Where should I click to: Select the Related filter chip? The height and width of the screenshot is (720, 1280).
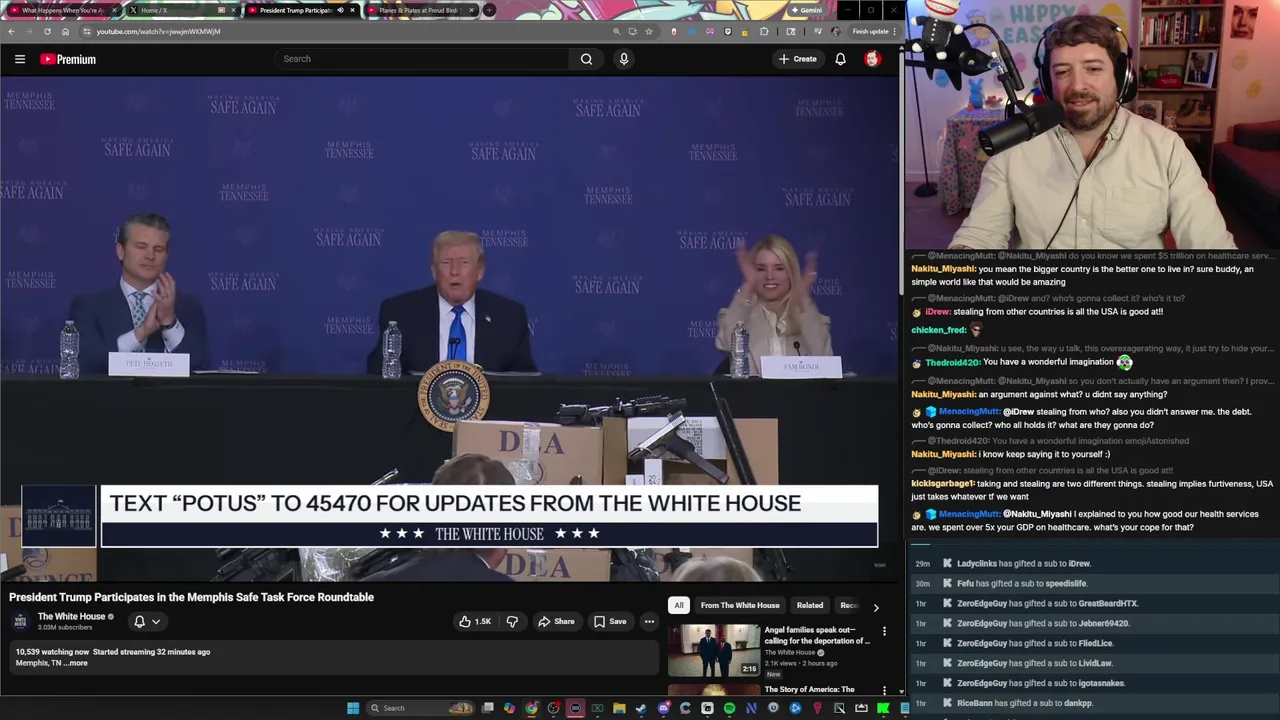click(x=810, y=605)
